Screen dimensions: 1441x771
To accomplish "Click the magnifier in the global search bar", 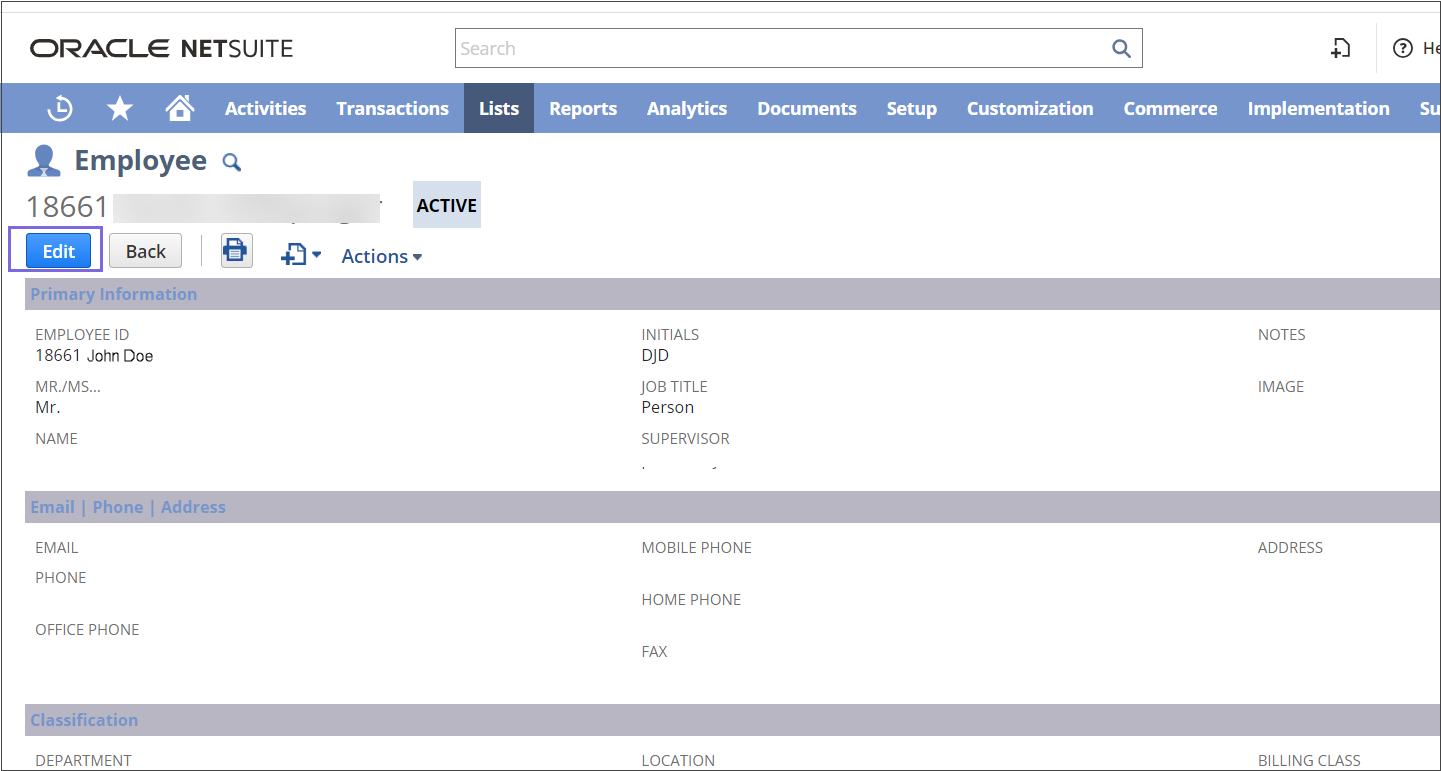I will pos(1120,48).
